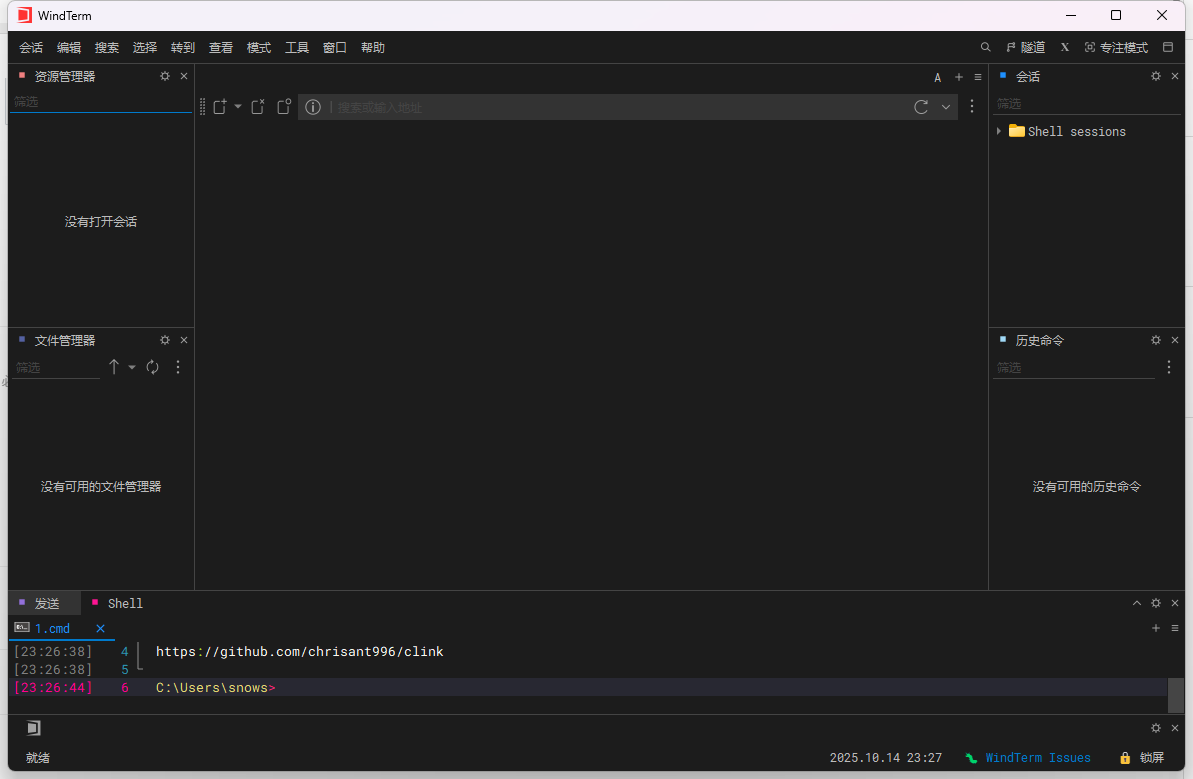The height and width of the screenshot is (779, 1193).
Task: Open the 工具 menu
Action: pos(297,47)
